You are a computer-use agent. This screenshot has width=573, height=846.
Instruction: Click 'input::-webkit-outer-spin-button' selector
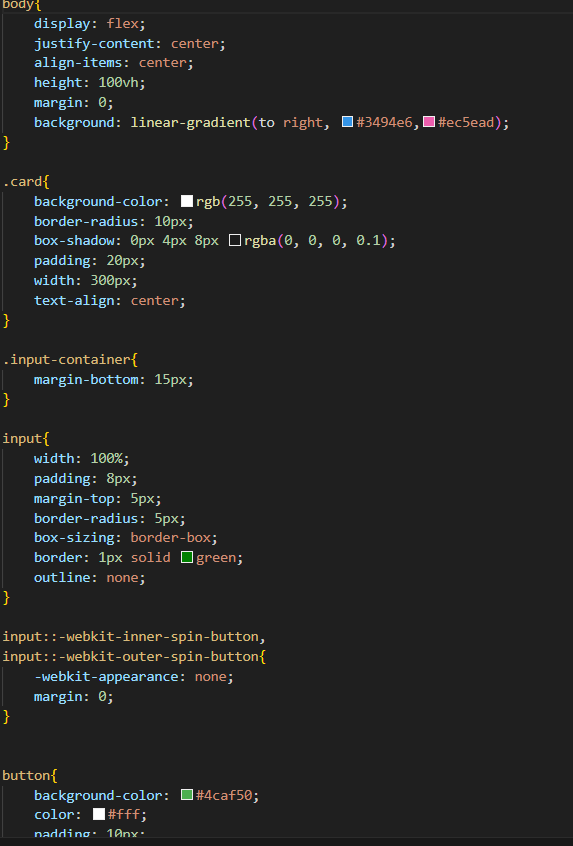tap(131, 657)
